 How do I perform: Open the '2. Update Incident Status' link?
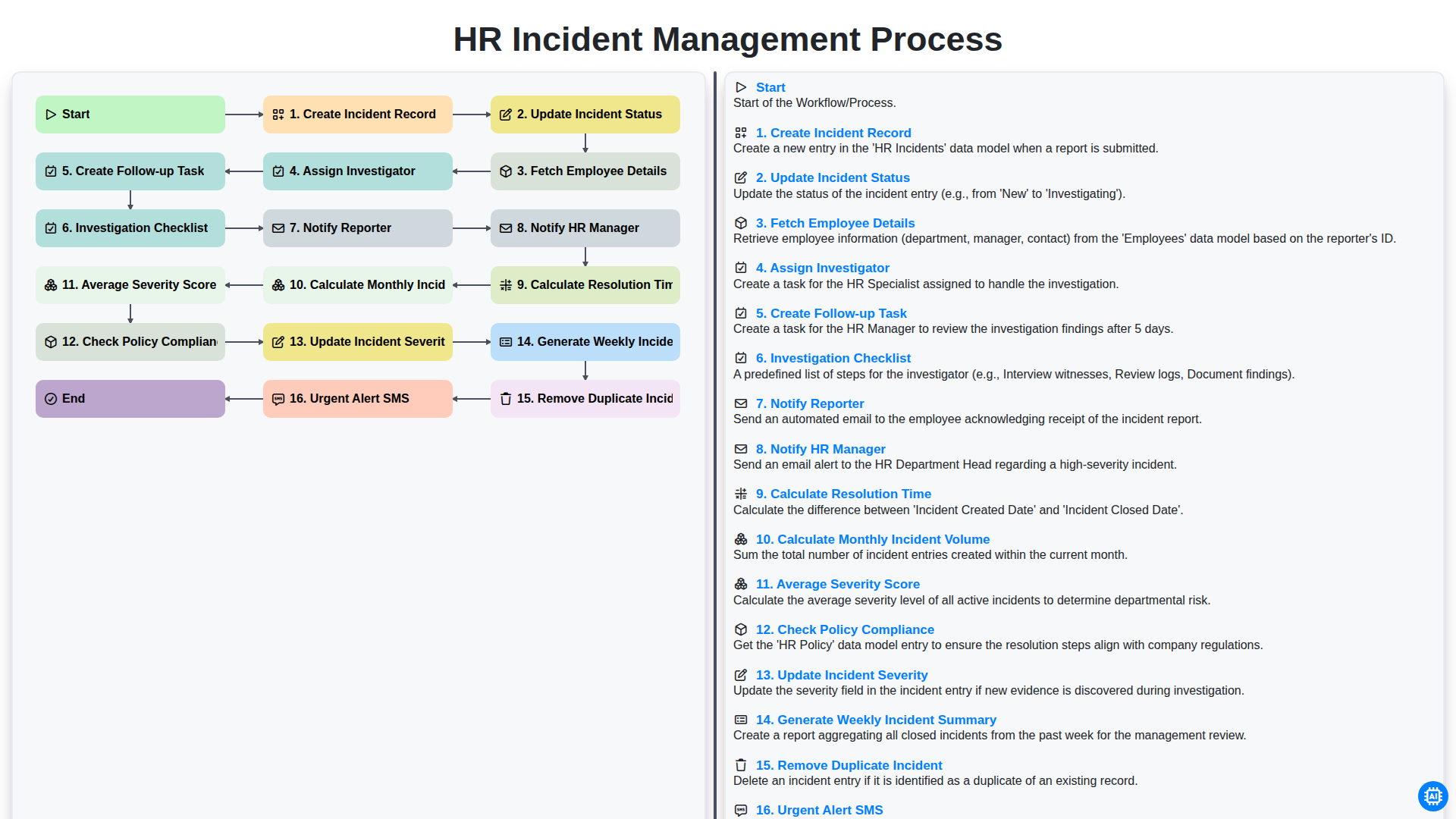coord(833,177)
